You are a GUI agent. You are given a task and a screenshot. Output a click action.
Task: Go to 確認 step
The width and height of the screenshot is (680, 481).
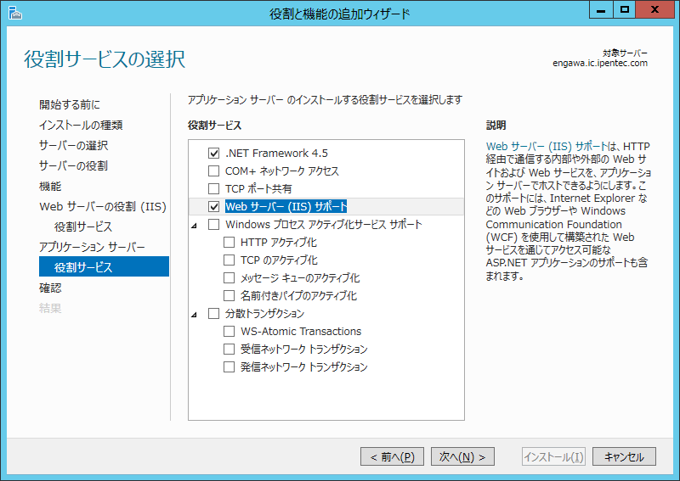[x=50, y=288]
